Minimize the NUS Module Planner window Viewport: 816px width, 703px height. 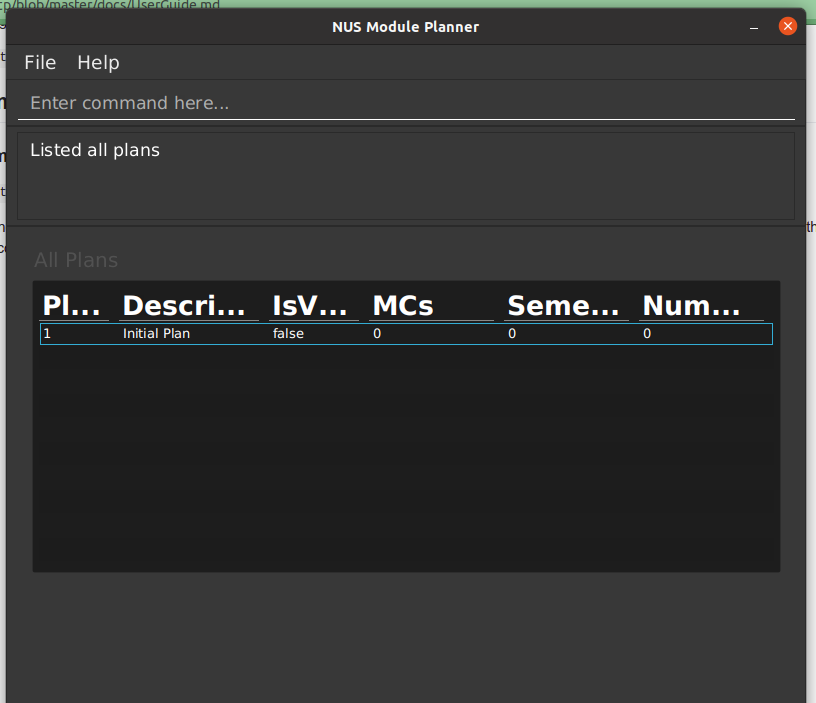[x=754, y=27]
